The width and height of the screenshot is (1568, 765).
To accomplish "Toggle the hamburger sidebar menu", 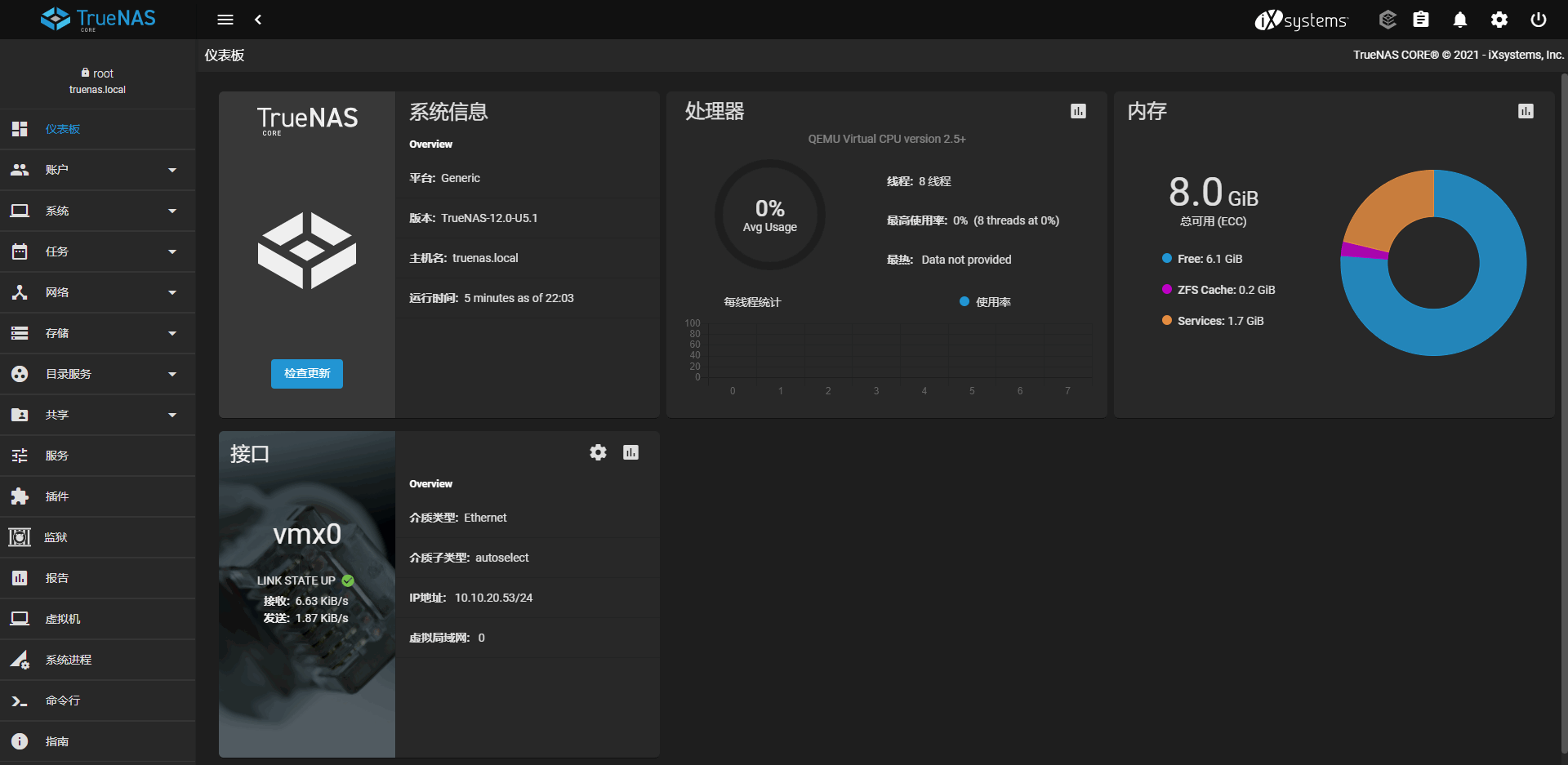I will click(225, 20).
